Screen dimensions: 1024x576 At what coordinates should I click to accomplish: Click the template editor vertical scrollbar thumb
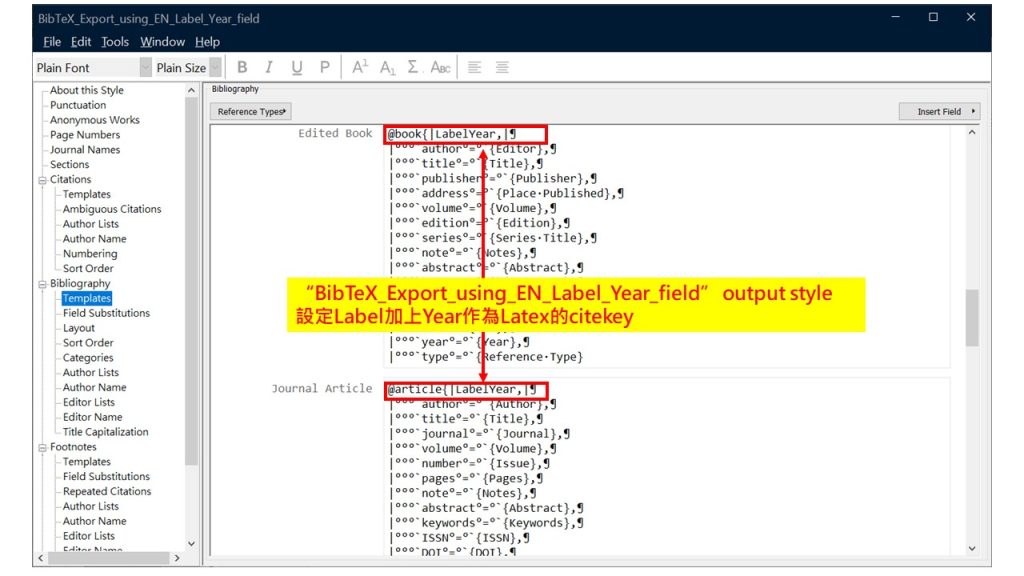pyautogui.click(x=972, y=317)
